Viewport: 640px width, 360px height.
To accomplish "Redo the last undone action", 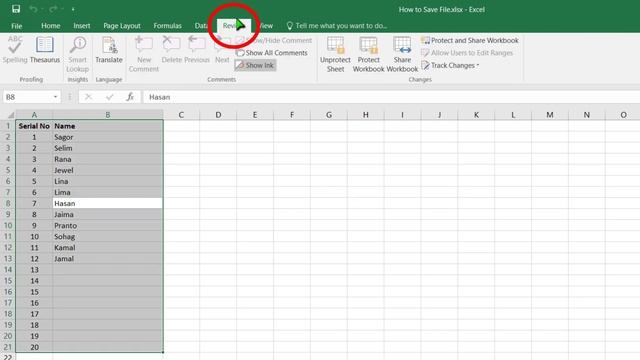I will pos(53,9).
